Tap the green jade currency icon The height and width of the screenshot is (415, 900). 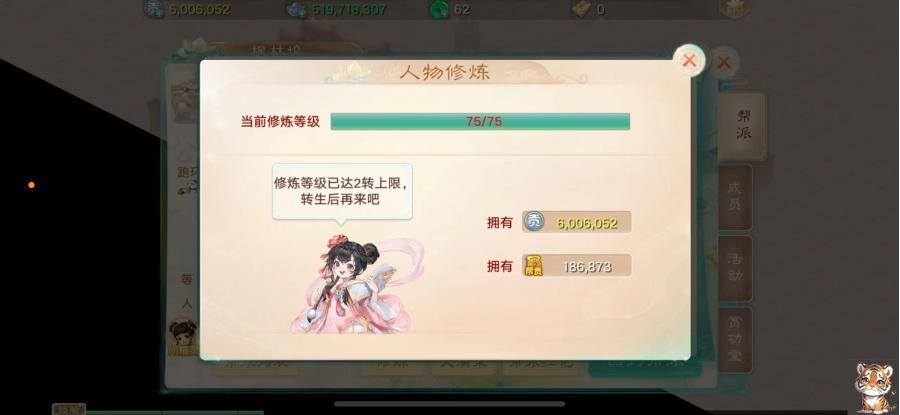[440, 9]
